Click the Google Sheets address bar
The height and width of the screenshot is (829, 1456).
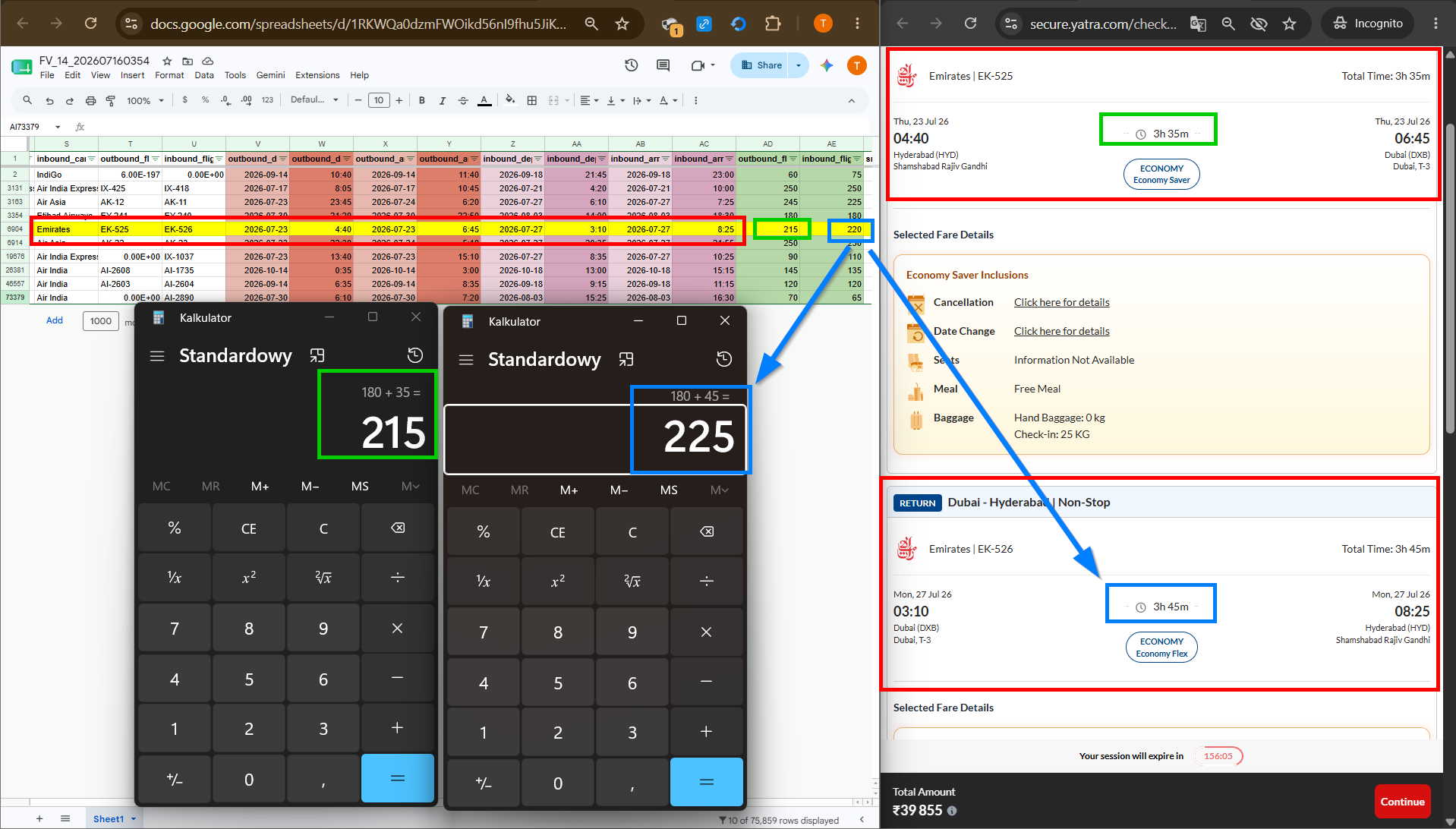coord(358,24)
